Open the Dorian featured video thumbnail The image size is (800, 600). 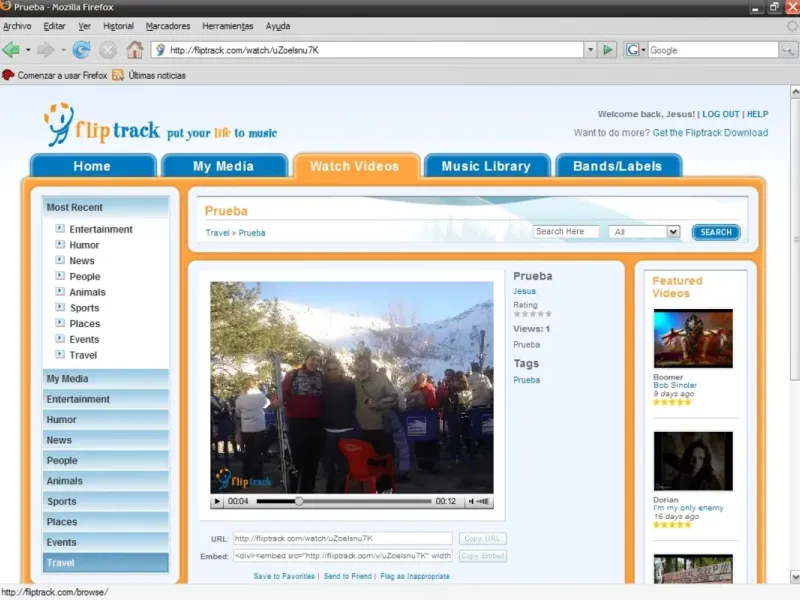693,461
